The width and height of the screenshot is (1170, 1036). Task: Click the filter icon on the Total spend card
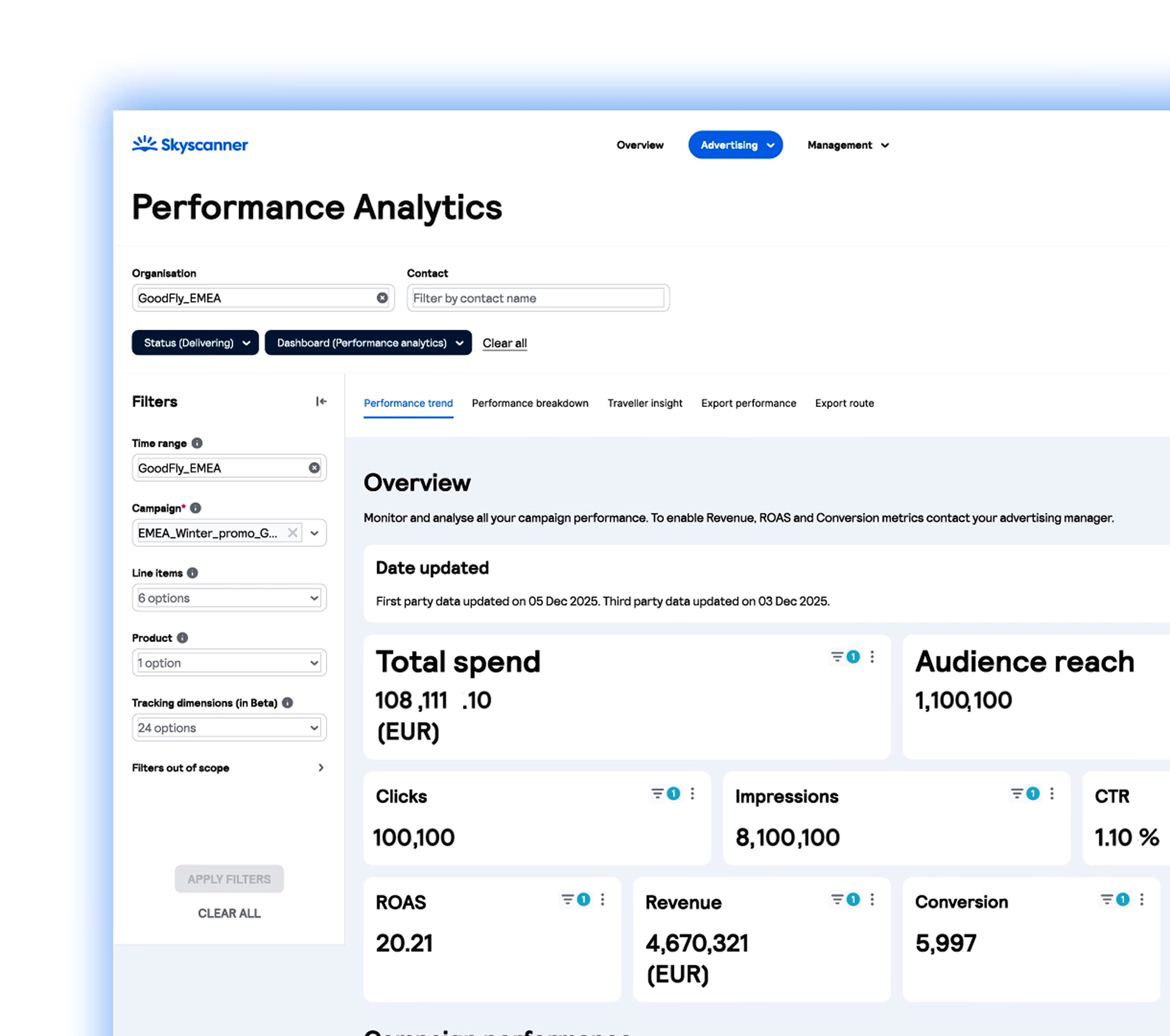click(x=837, y=657)
